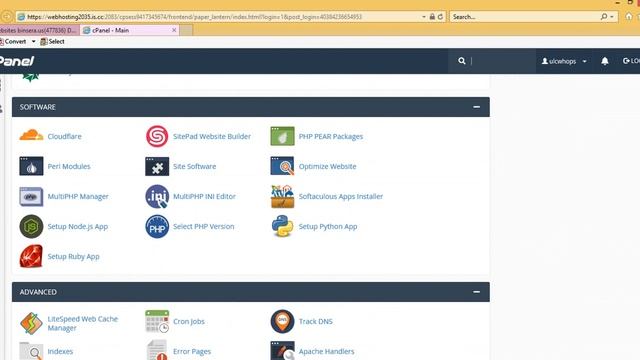Open the slcwhops user dropdown
Screen dimensions: 640x360
pyautogui.click(x=564, y=61)
